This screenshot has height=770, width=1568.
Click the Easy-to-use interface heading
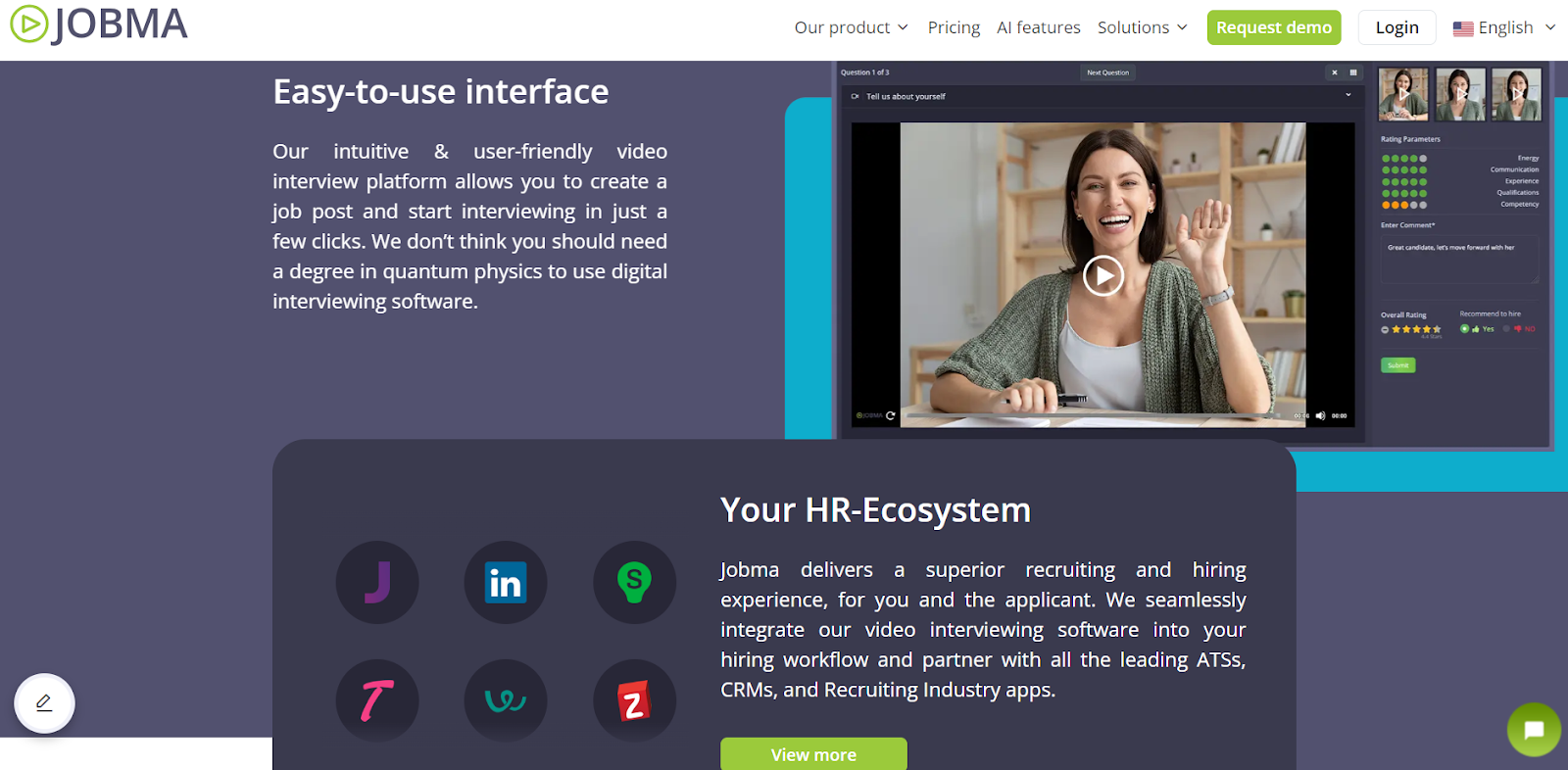[x=441, y=92]
